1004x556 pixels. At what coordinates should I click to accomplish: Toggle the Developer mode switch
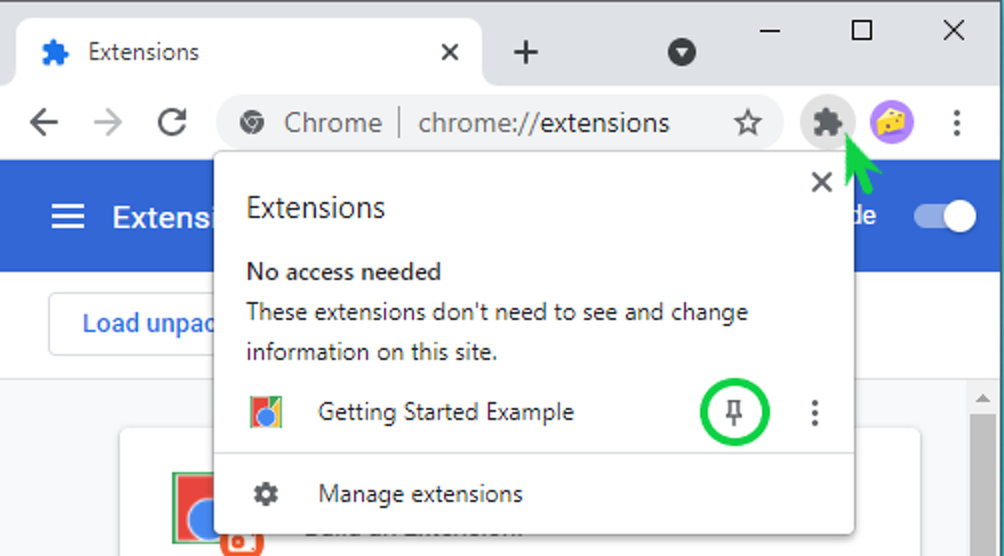(945, 217)
